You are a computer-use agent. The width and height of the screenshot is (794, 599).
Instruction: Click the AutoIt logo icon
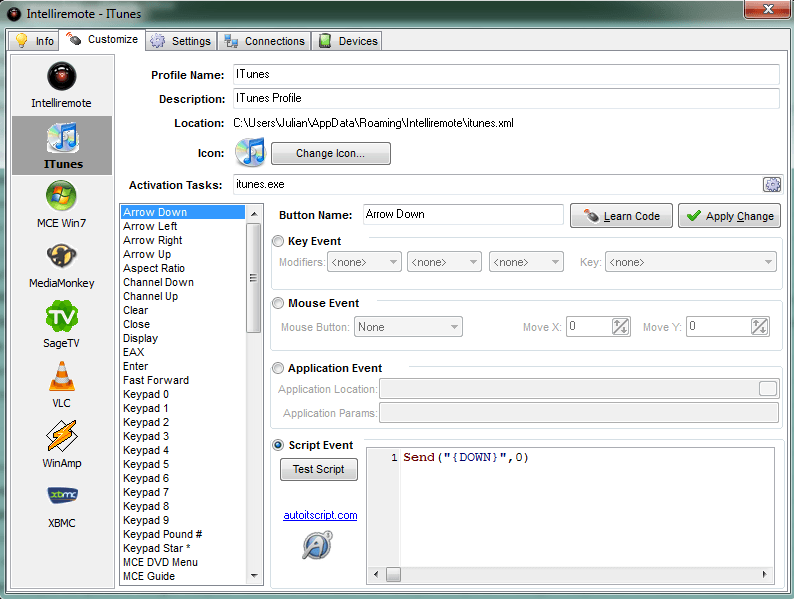tap(317, 545)
